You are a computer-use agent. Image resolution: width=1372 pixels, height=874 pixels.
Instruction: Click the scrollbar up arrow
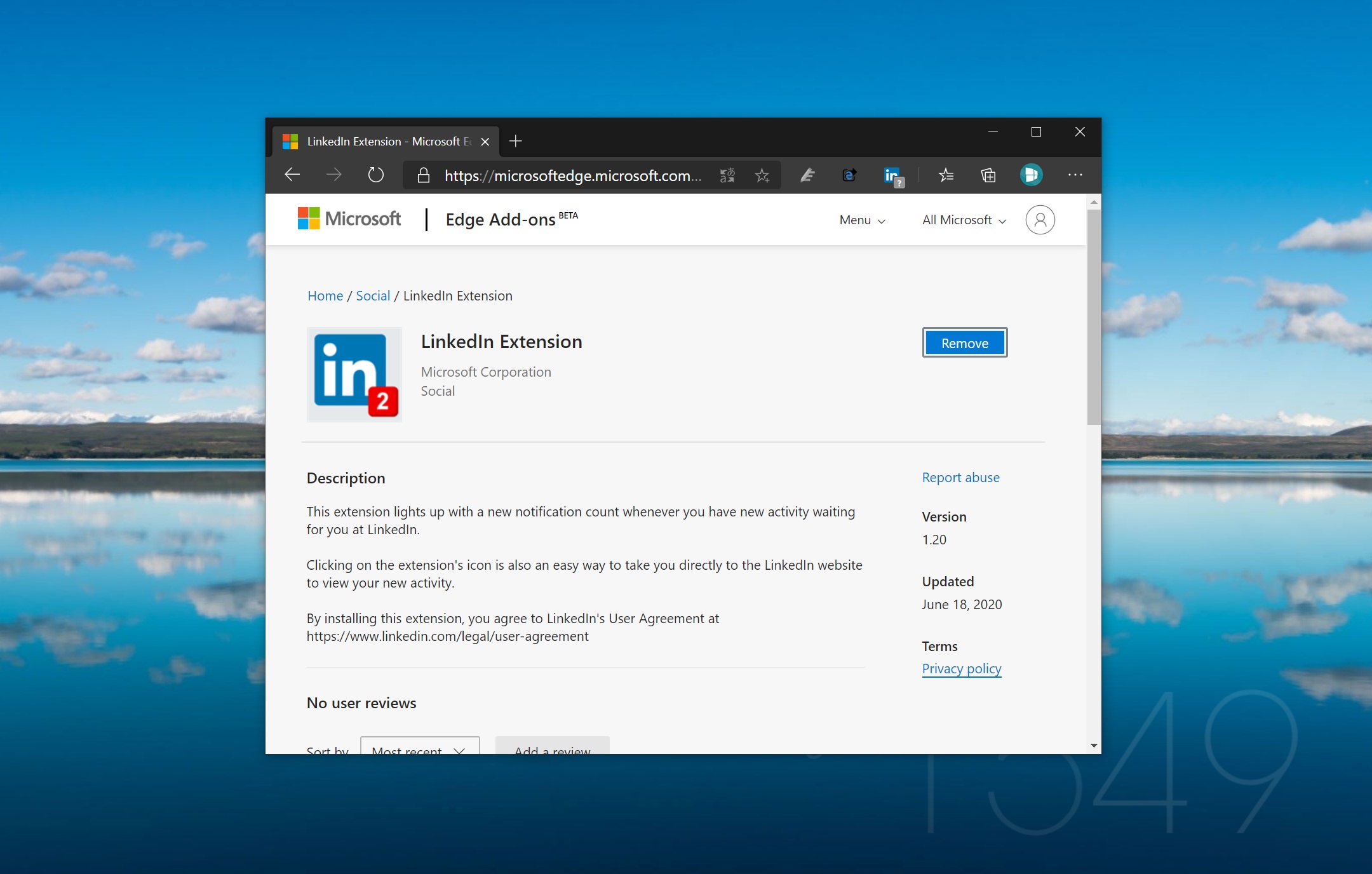(1093, 202)
